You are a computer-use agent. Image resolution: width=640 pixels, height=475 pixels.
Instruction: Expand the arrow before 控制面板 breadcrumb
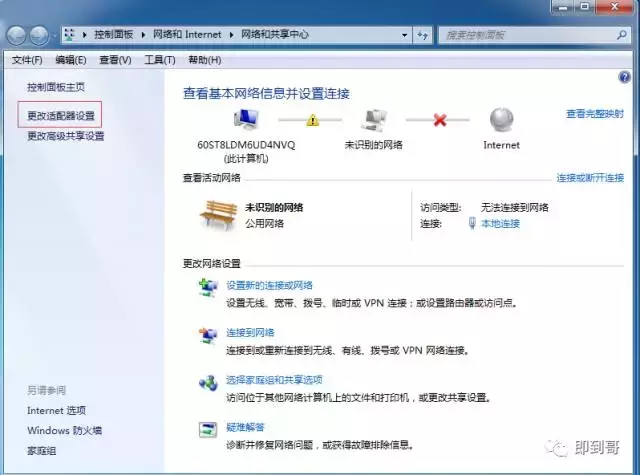pyautogui.click(x=84, y=35)
